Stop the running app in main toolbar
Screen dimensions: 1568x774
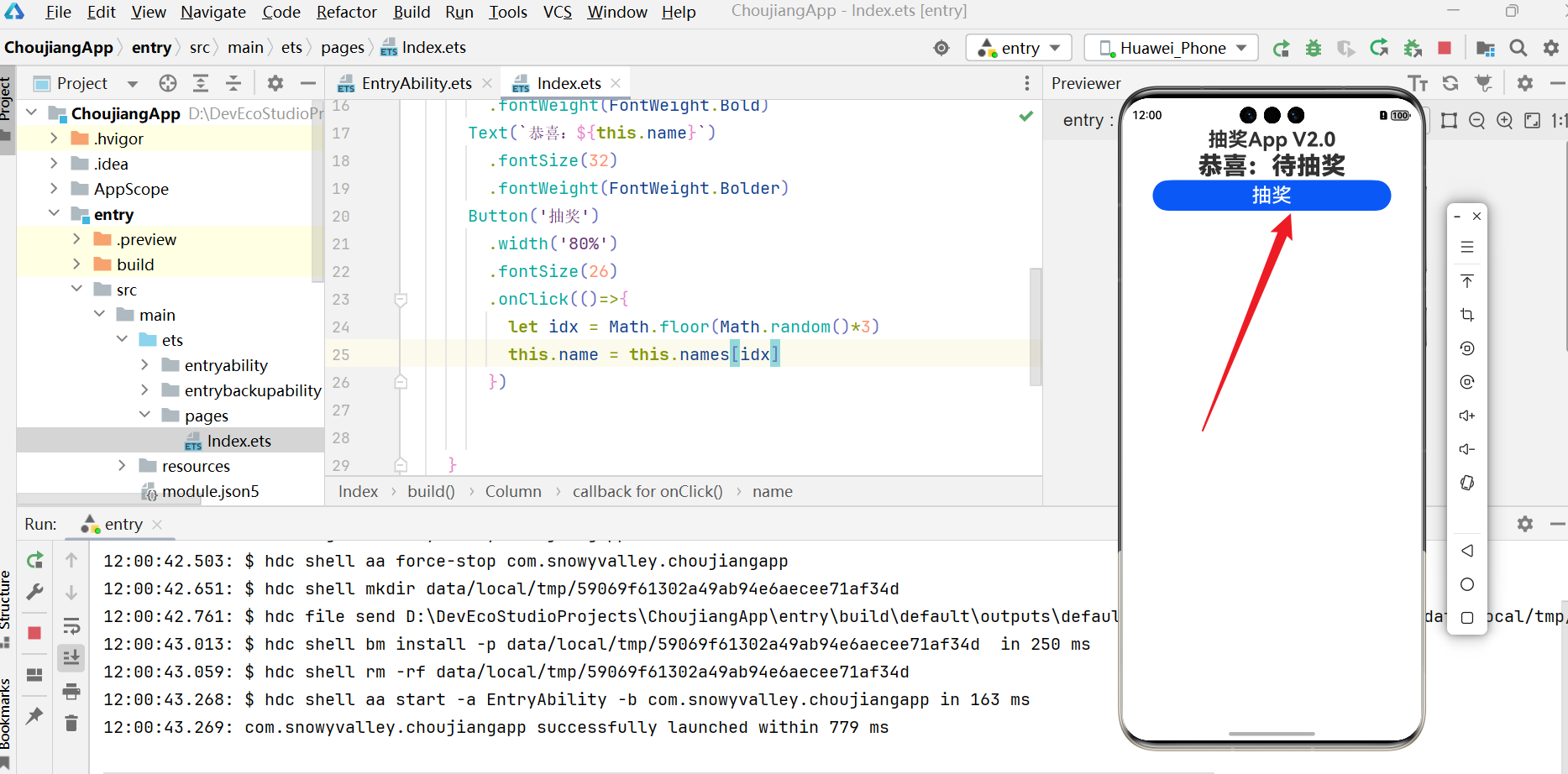(x=1445, y=48)
